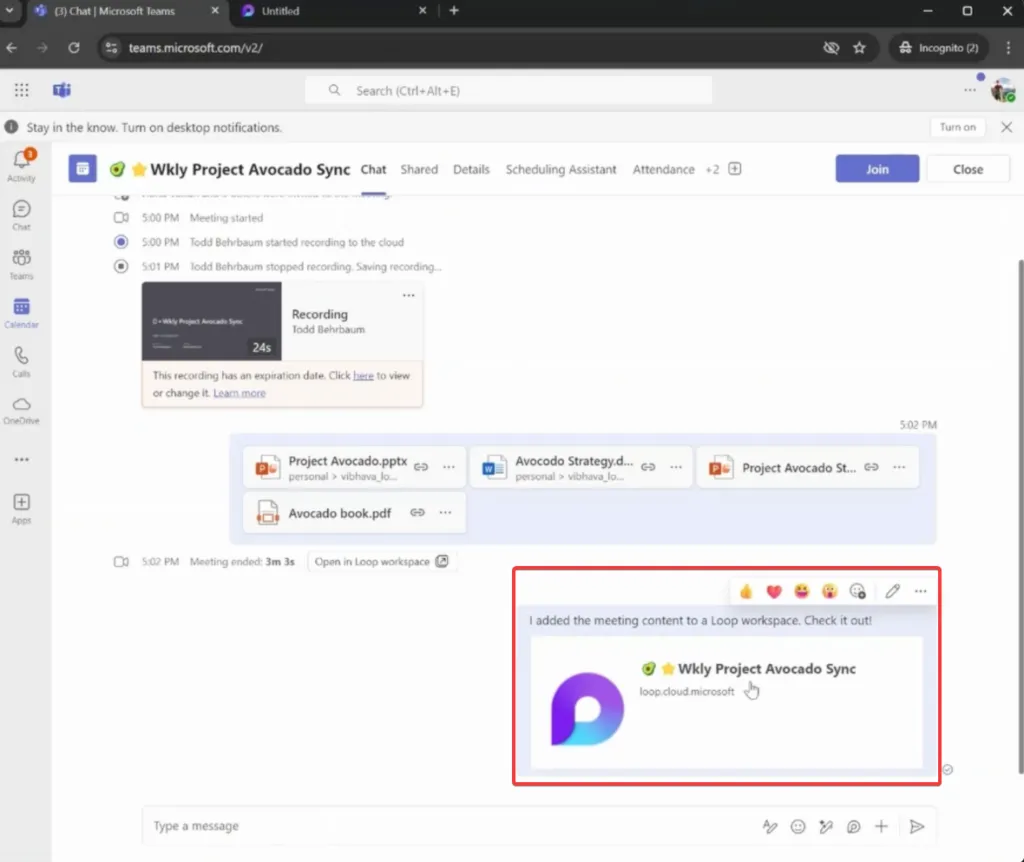Image resolution: width=1024 pixels, height=862 pixels.
Task: Switch to the Shared tab
Action: pyautogui.click(x=419, y=169)
